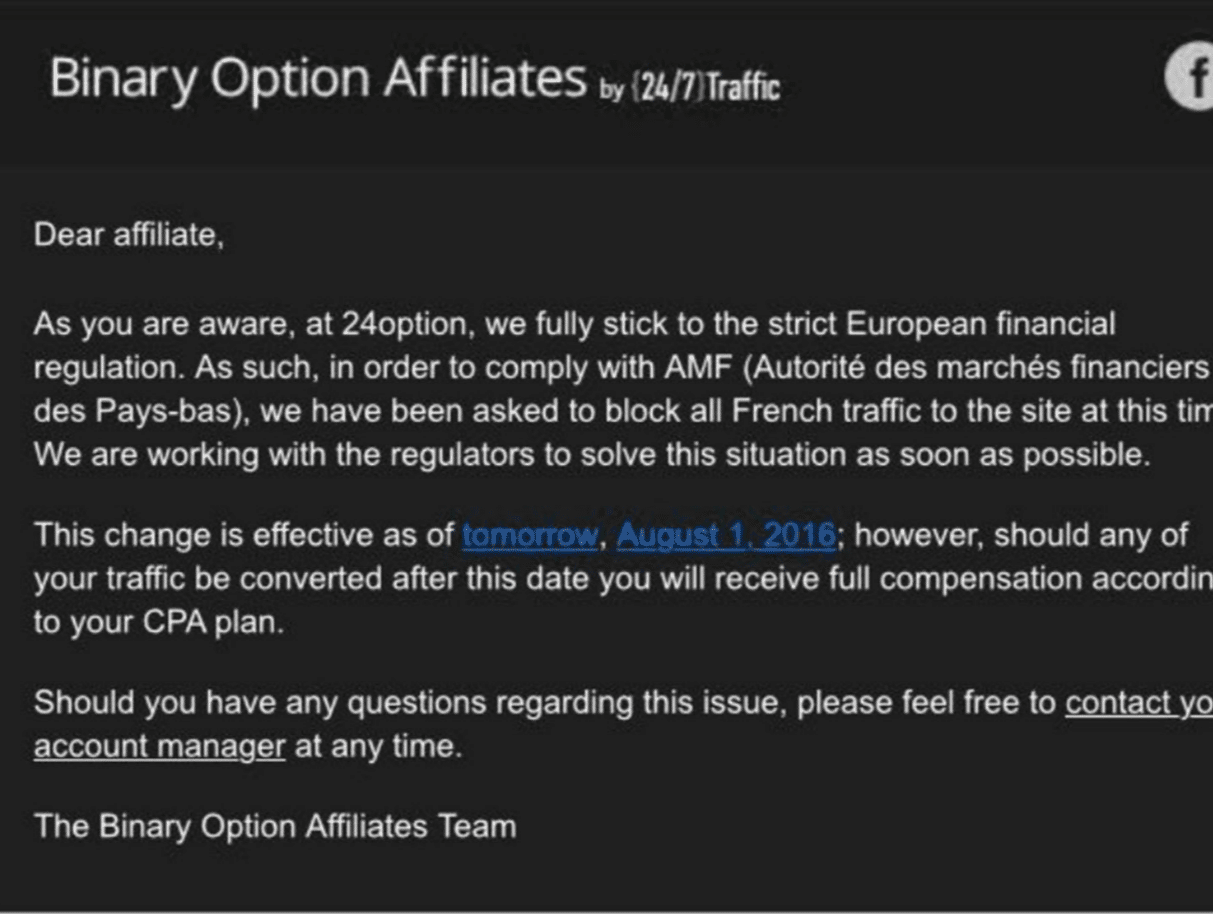Image resolution: width=1213 pixels, height=914 pixels.
Task: Click the Binary Option Affiliates header title
Action: click(317, 78)
